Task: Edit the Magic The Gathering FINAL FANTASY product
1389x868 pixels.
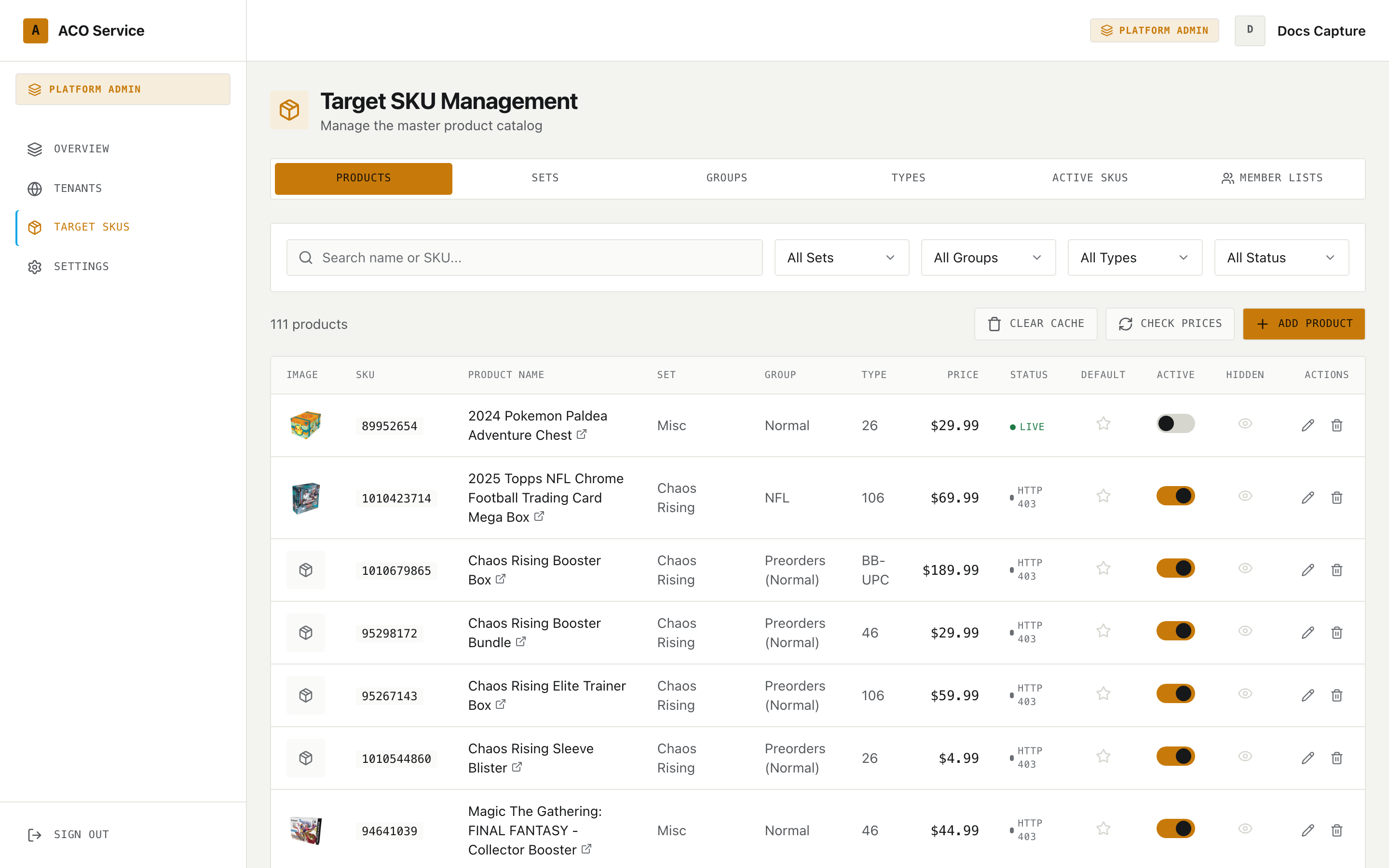Action: pos(1307,831)
